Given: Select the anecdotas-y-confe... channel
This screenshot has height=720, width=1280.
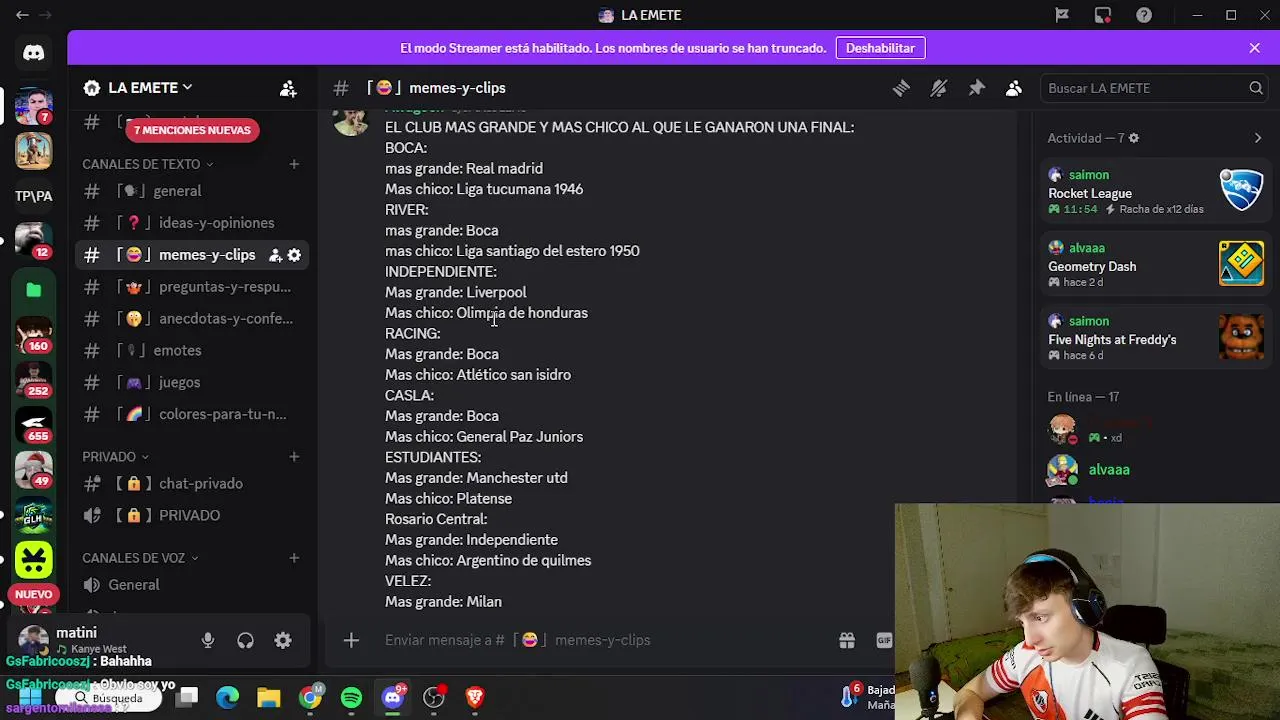Looking at the screenshot, I should point(191,319).
